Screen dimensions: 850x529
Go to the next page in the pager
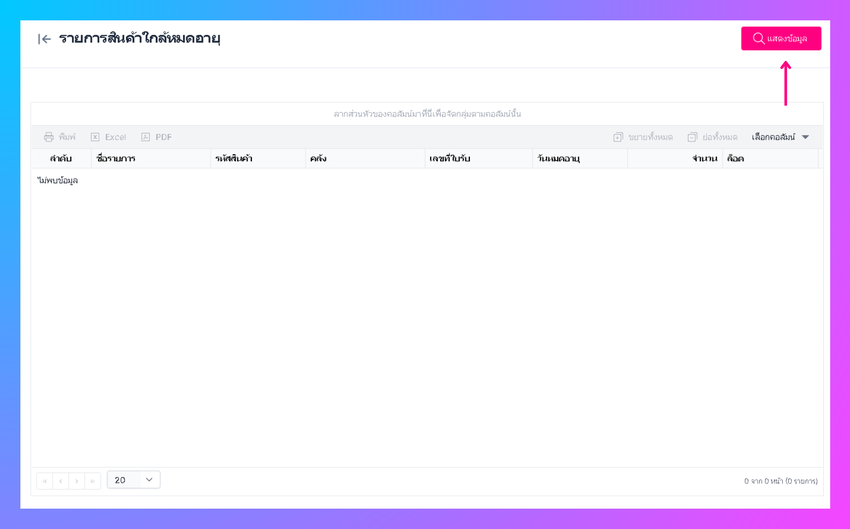click(x=76, y=481)
